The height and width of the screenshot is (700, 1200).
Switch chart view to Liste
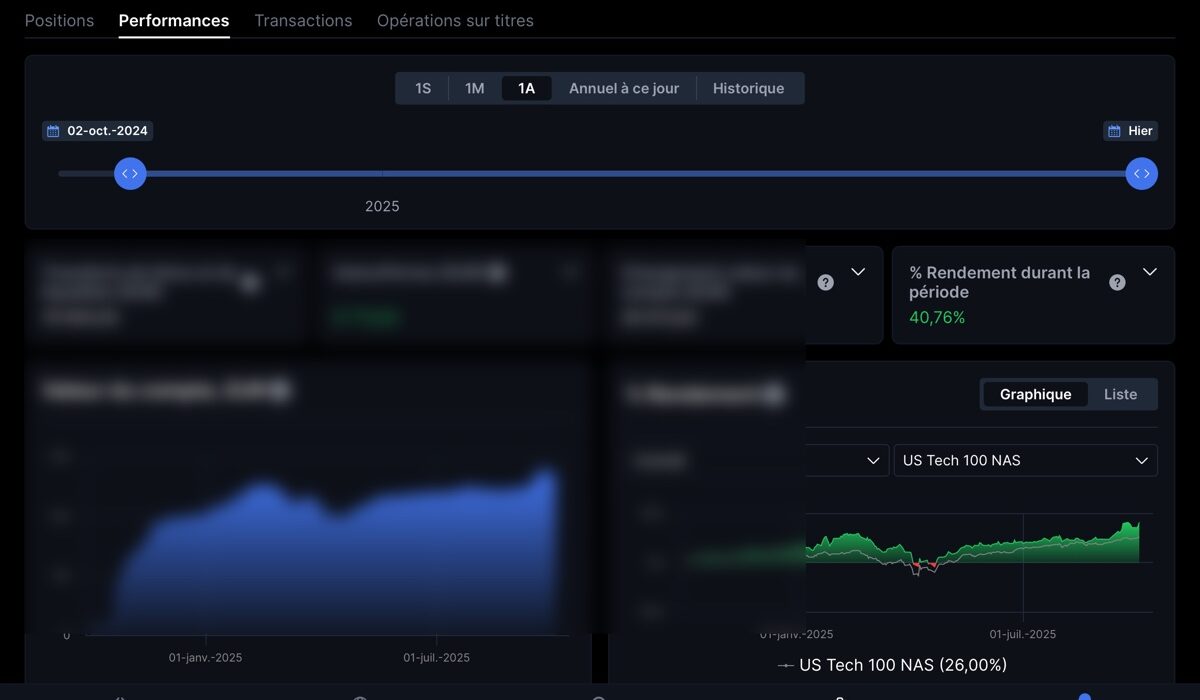1120,394
